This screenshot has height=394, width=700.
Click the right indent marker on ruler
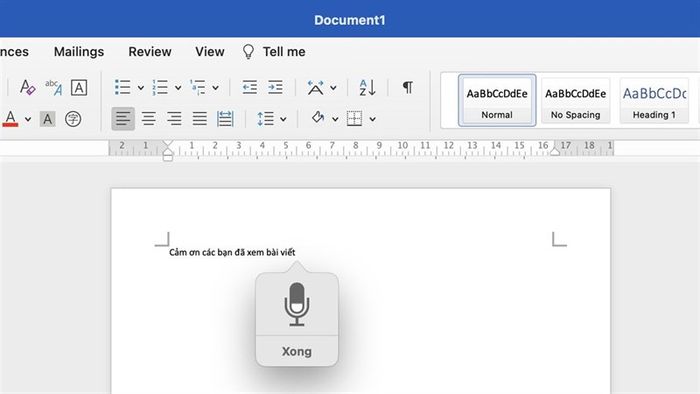pyautogui.click(x=555, y=151)
